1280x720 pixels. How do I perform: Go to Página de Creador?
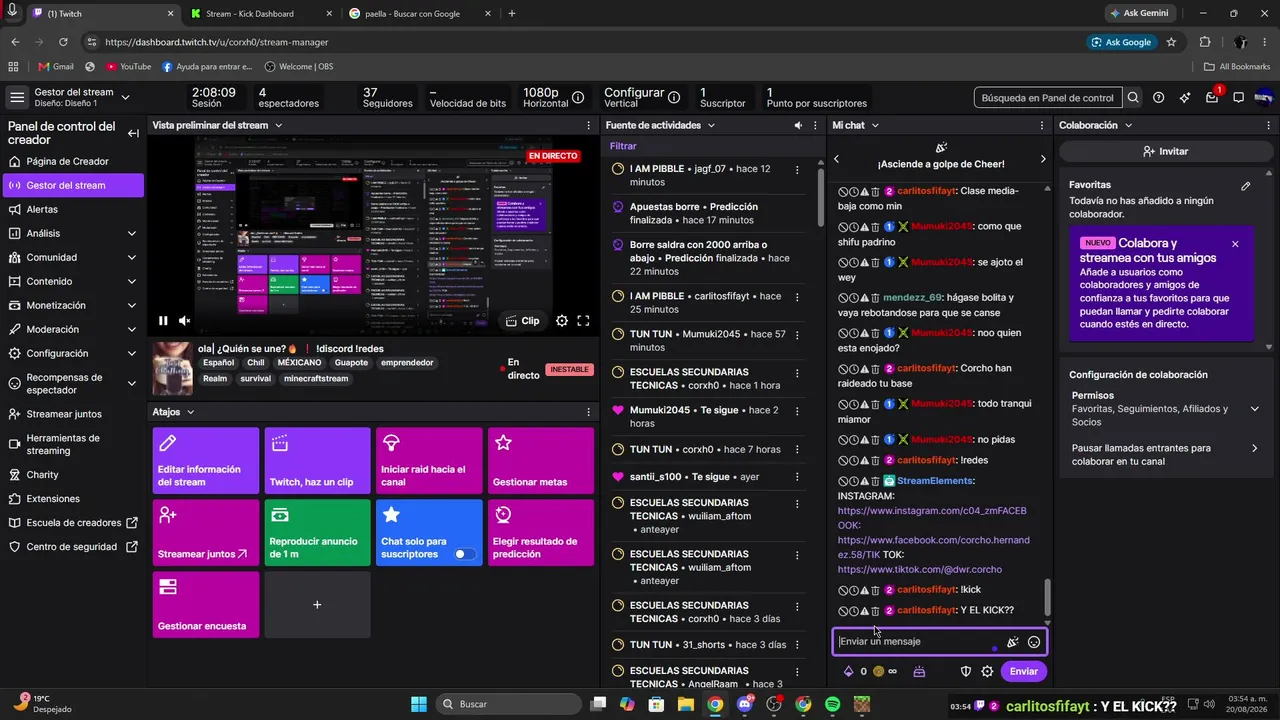(72, 161)
